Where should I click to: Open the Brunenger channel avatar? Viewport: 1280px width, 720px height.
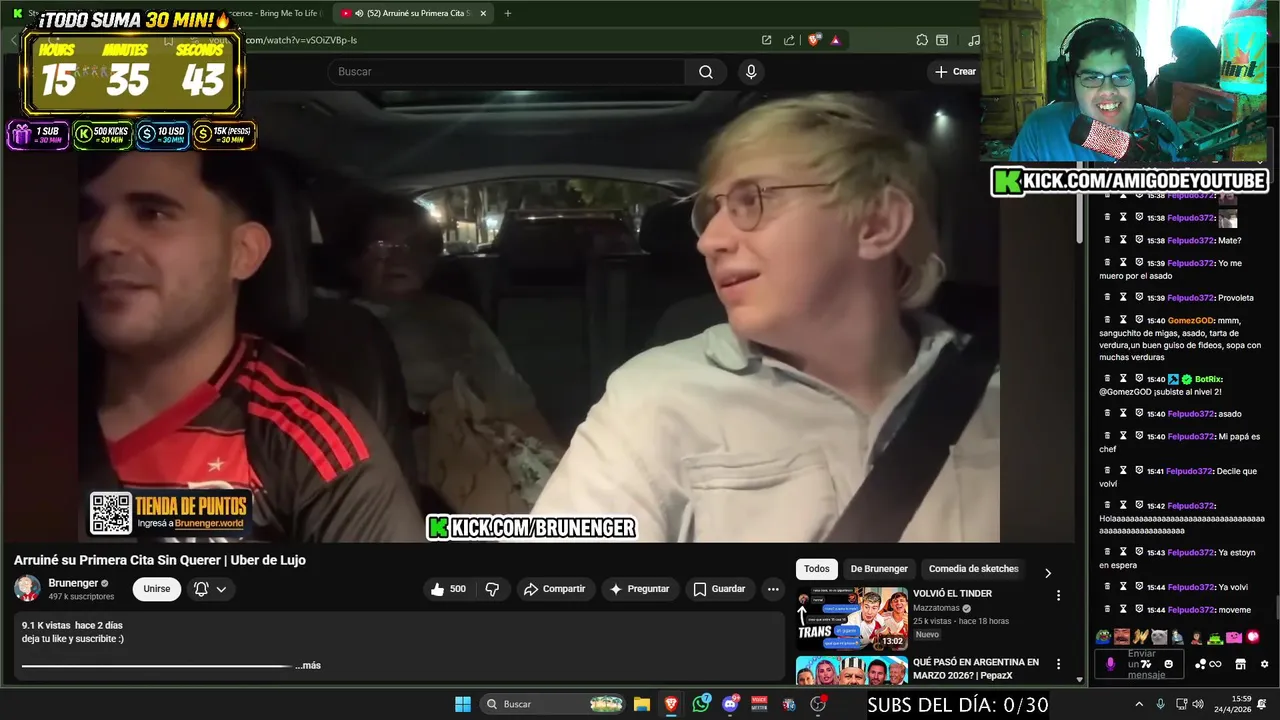click(27, 588)
